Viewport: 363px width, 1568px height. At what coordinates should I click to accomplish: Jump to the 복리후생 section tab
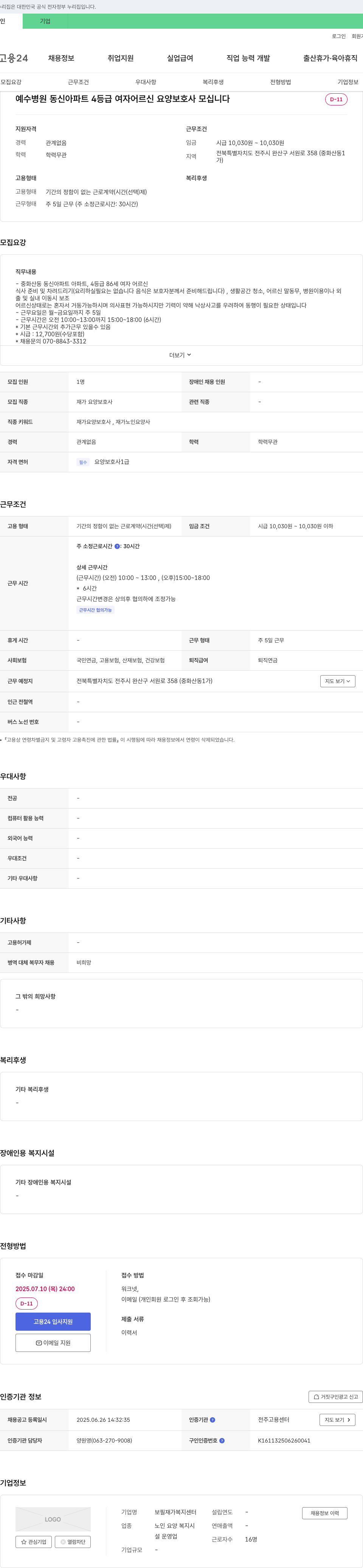pyautogui.click(x=213, y=82)
